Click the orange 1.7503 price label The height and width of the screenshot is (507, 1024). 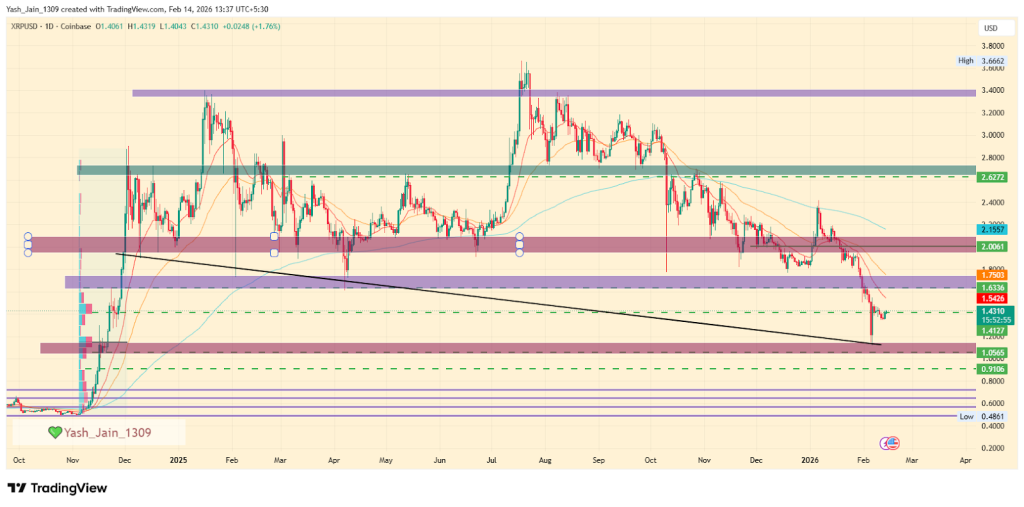[992, 273]
